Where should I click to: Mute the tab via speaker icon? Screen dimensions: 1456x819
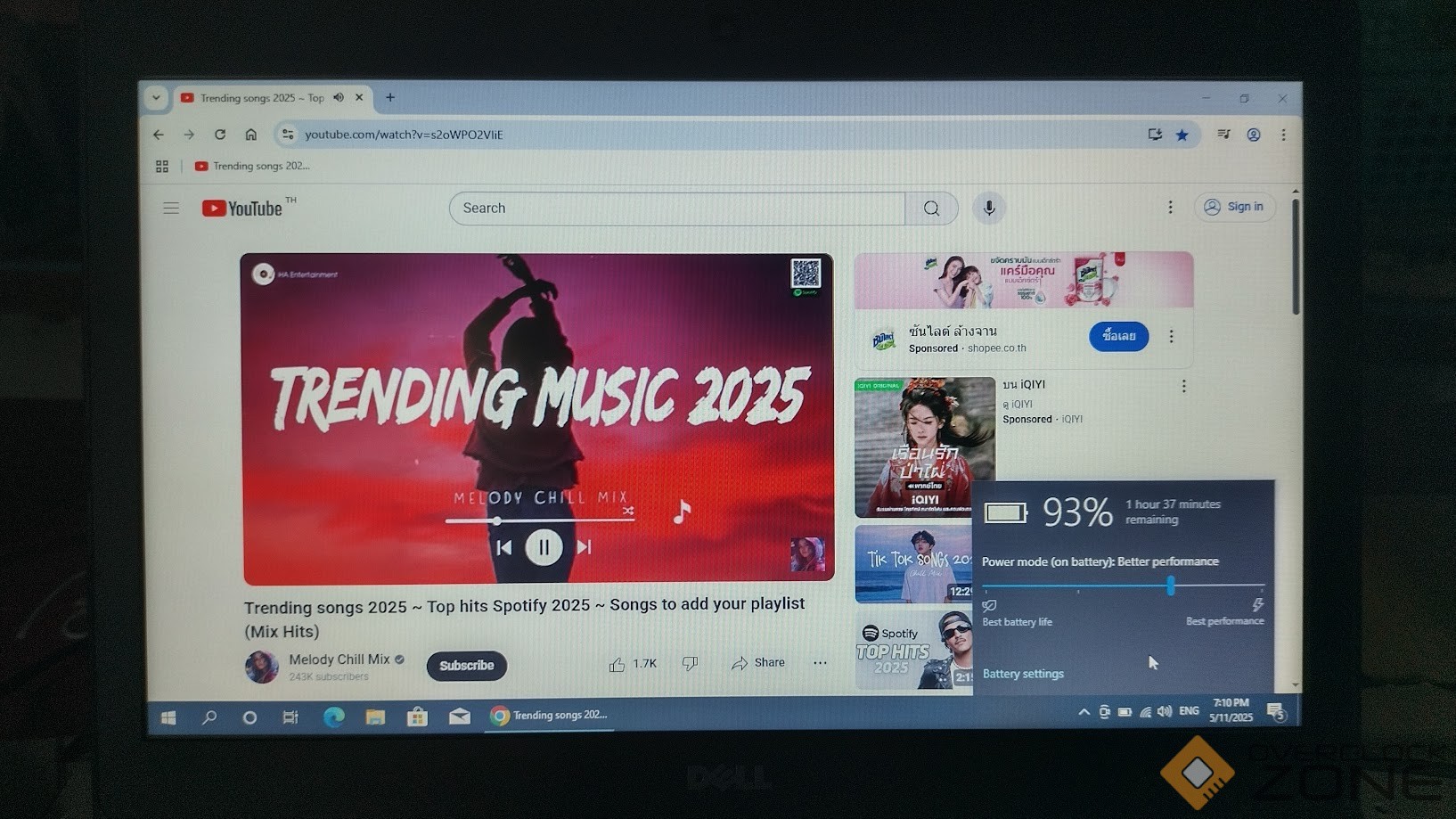point(339,97)
